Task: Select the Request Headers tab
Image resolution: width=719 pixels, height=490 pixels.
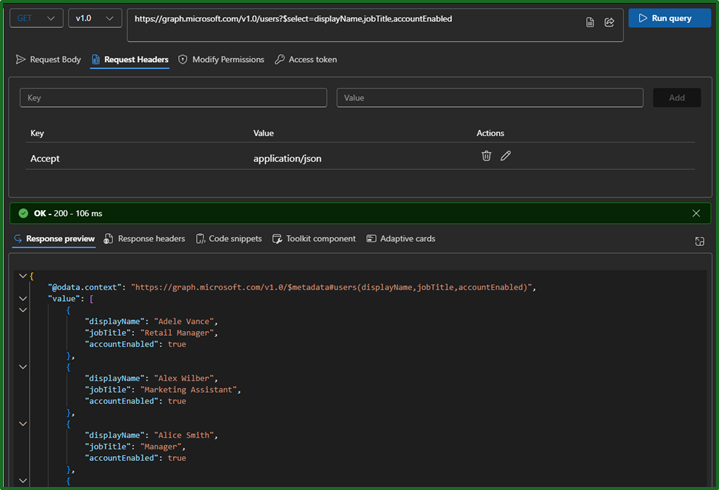Action: (130, 60)
